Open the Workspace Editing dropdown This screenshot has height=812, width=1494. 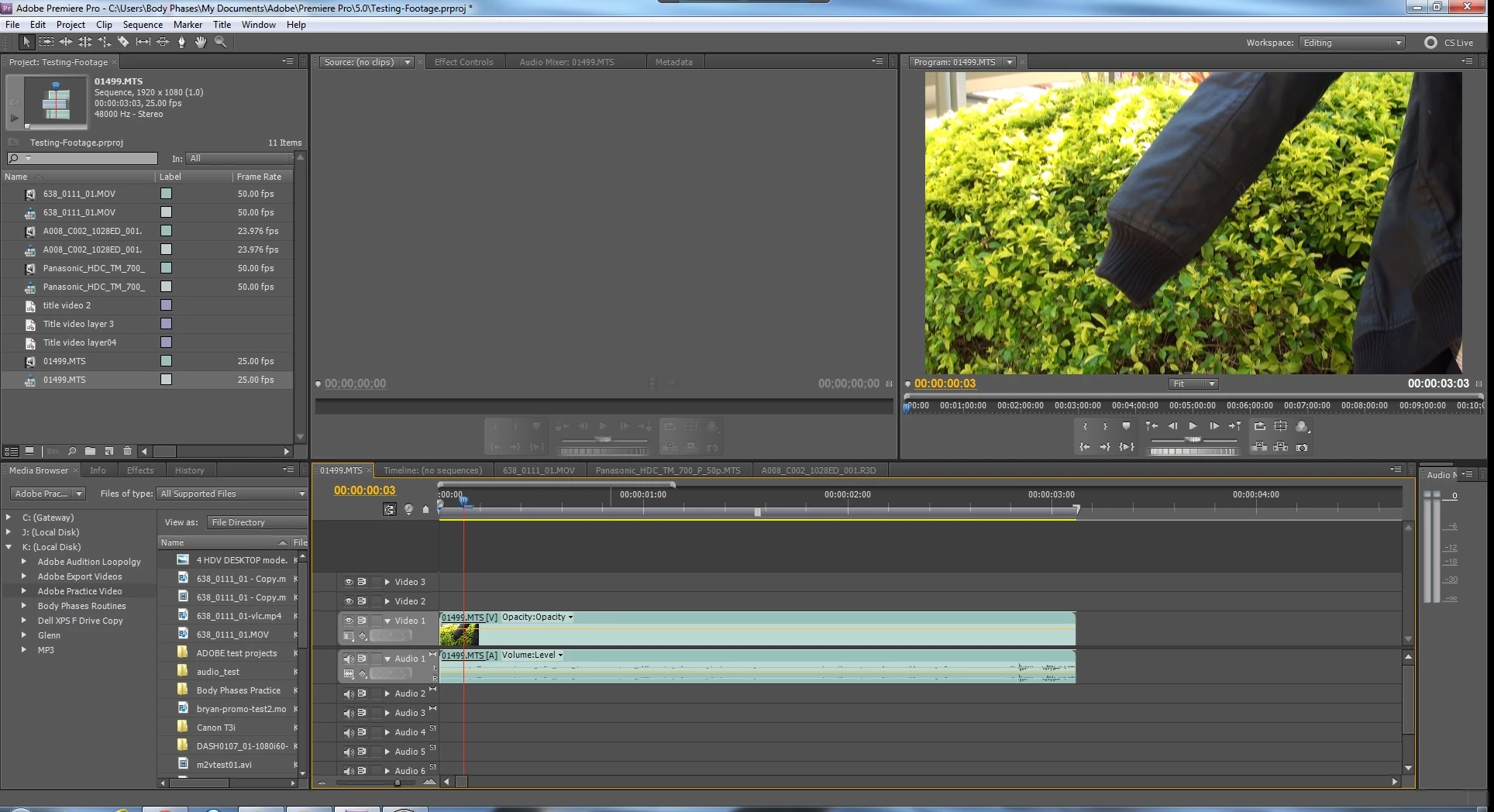click(1351, 43)
